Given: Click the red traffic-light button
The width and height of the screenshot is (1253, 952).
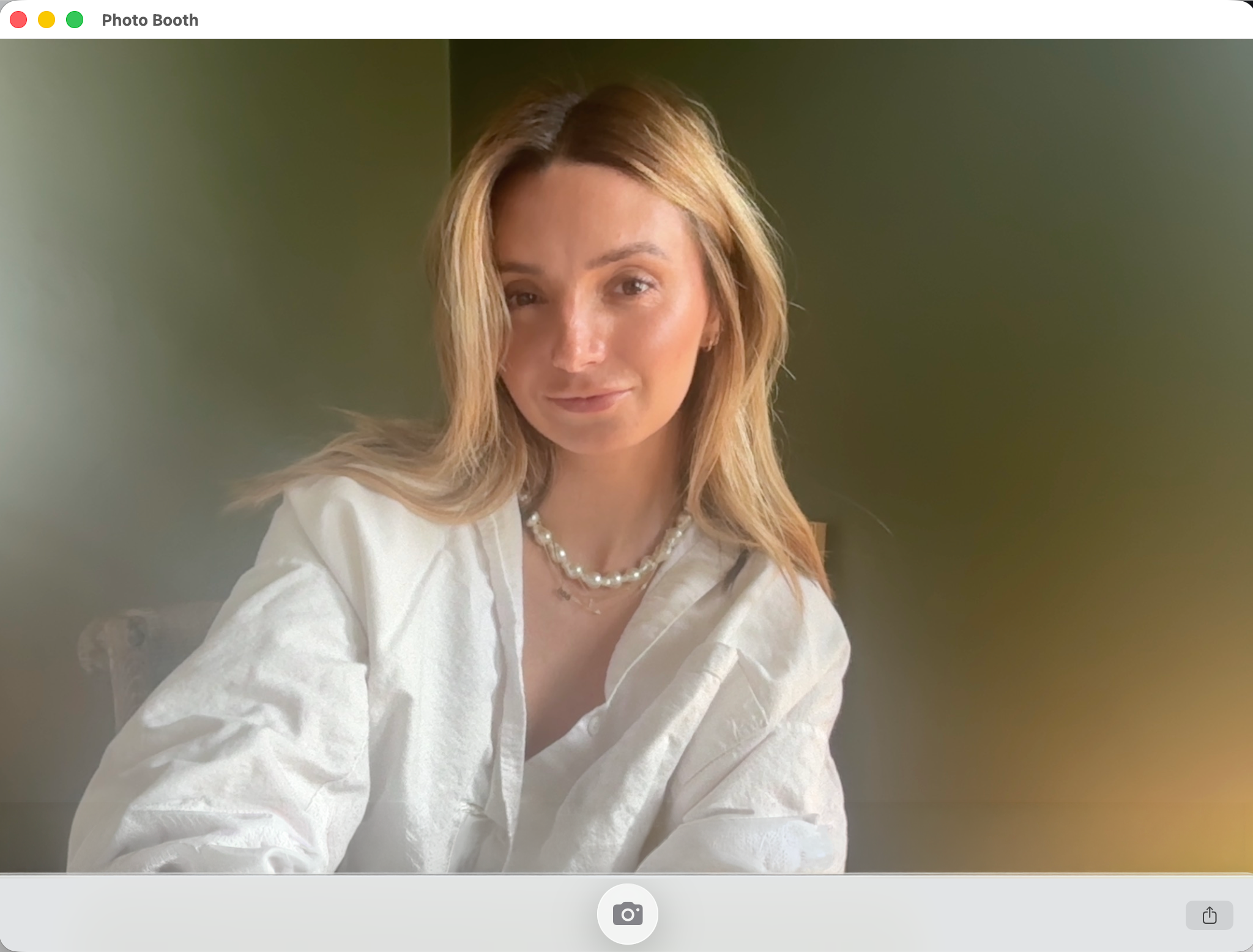Looking at the screenshot, I should tap(18, 20).
